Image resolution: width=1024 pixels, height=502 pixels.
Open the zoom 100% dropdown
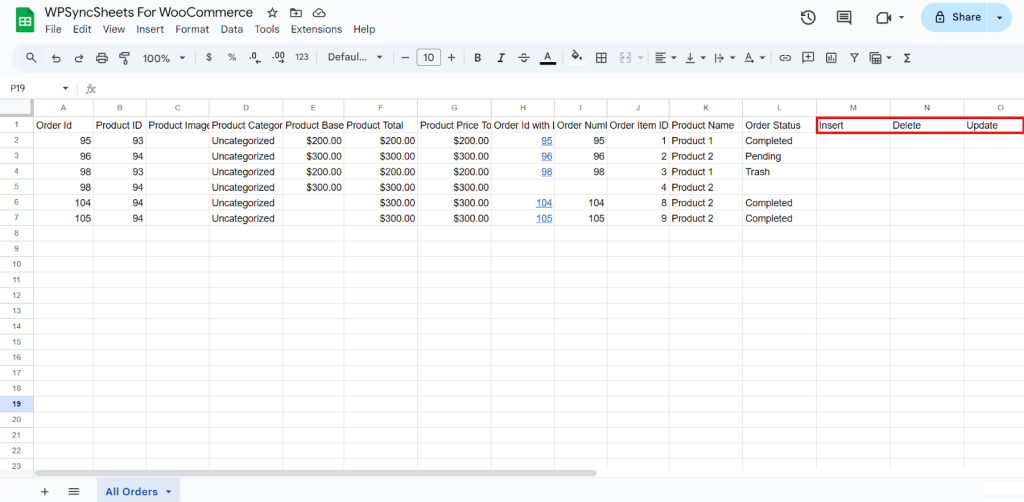[x=164, y=58]
